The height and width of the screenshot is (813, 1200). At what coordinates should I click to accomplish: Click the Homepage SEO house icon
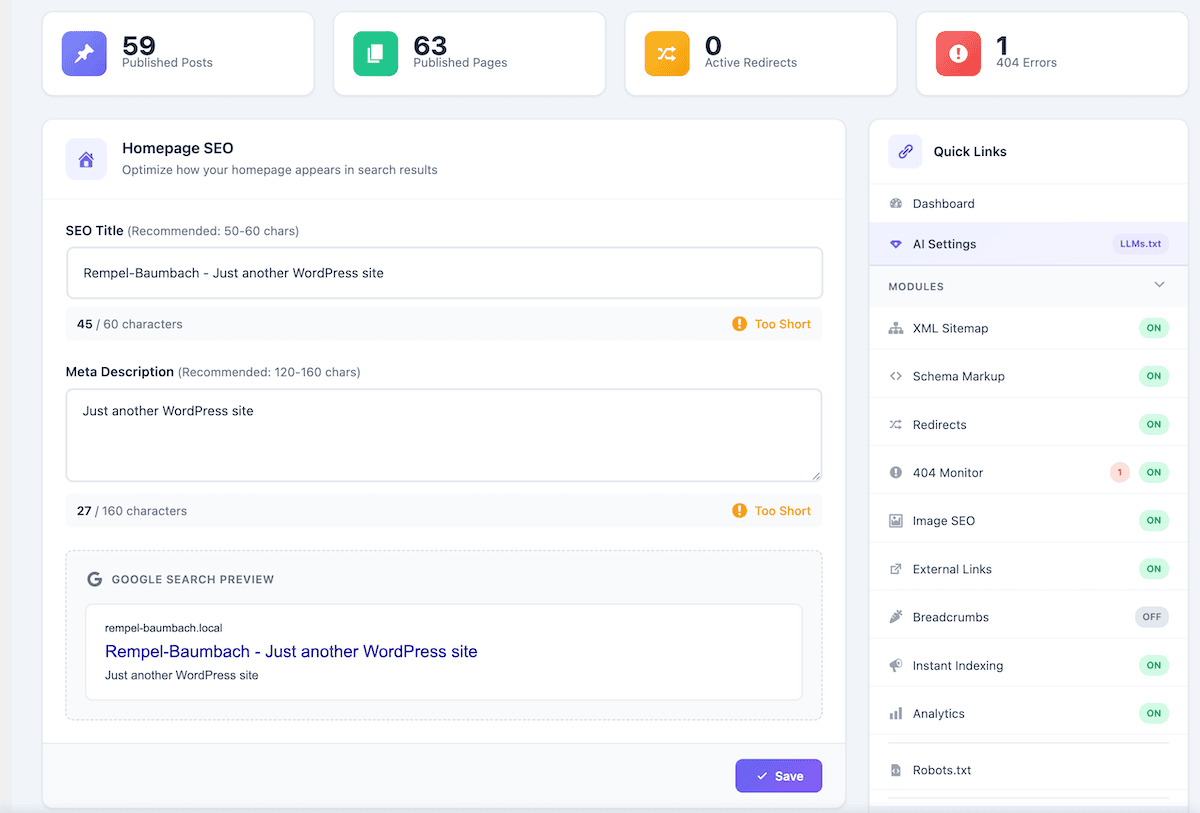pyautogui.click(x=86, y=159)
